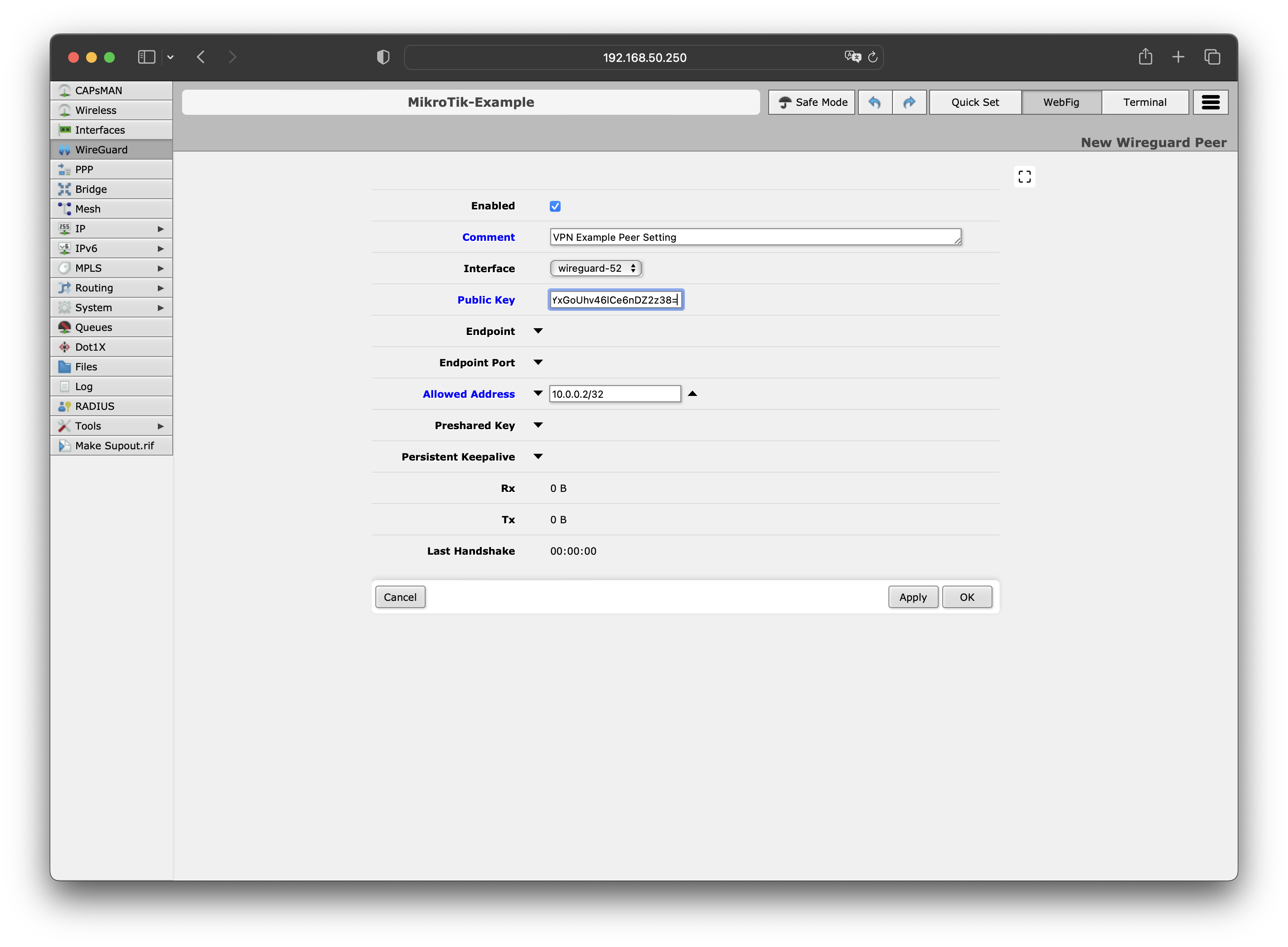Click the redo arrow icon
1288x947 pixels.
pyautogui.click(x=909, y=102)
